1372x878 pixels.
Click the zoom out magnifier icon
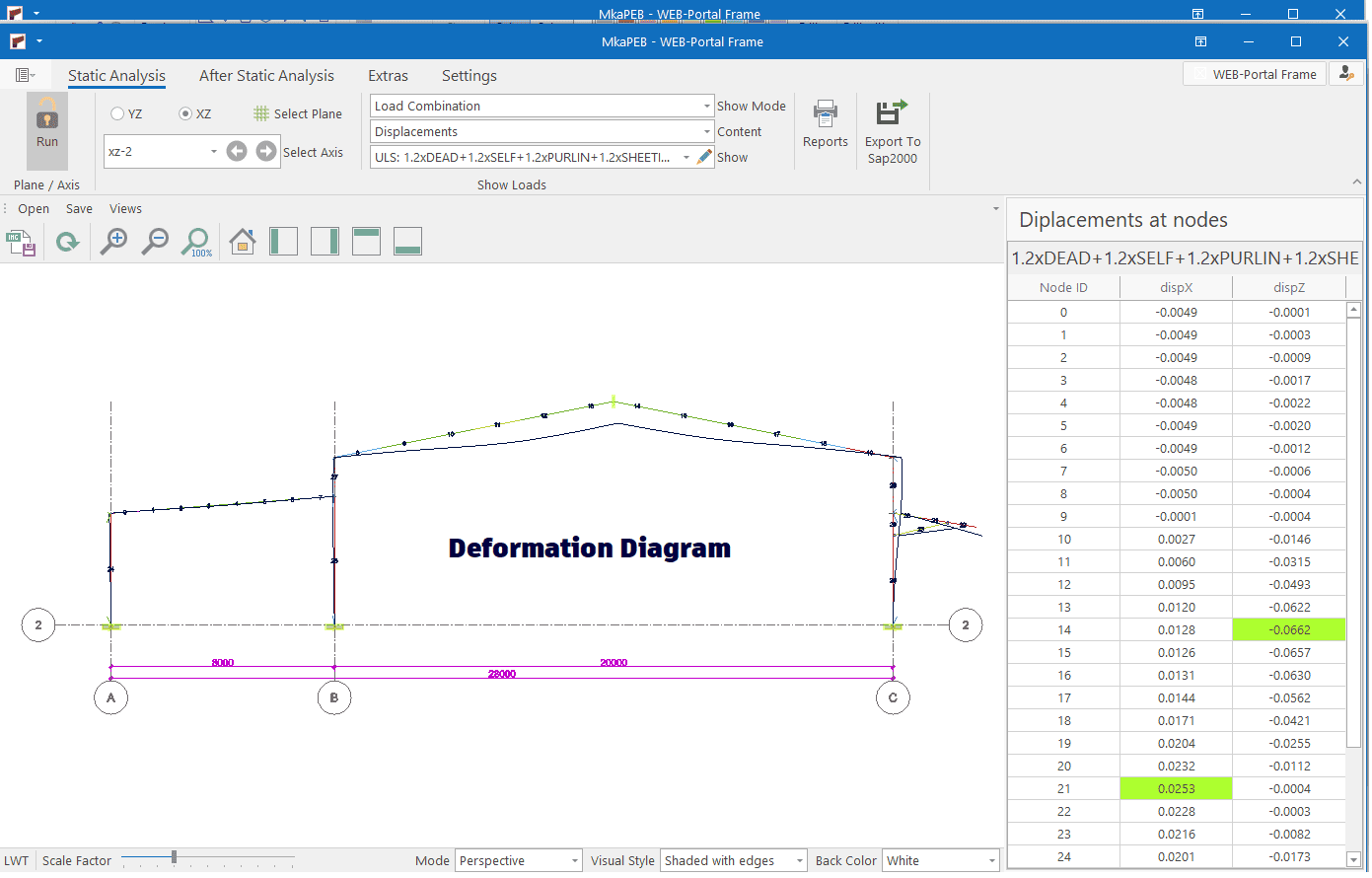coord(155,241)
